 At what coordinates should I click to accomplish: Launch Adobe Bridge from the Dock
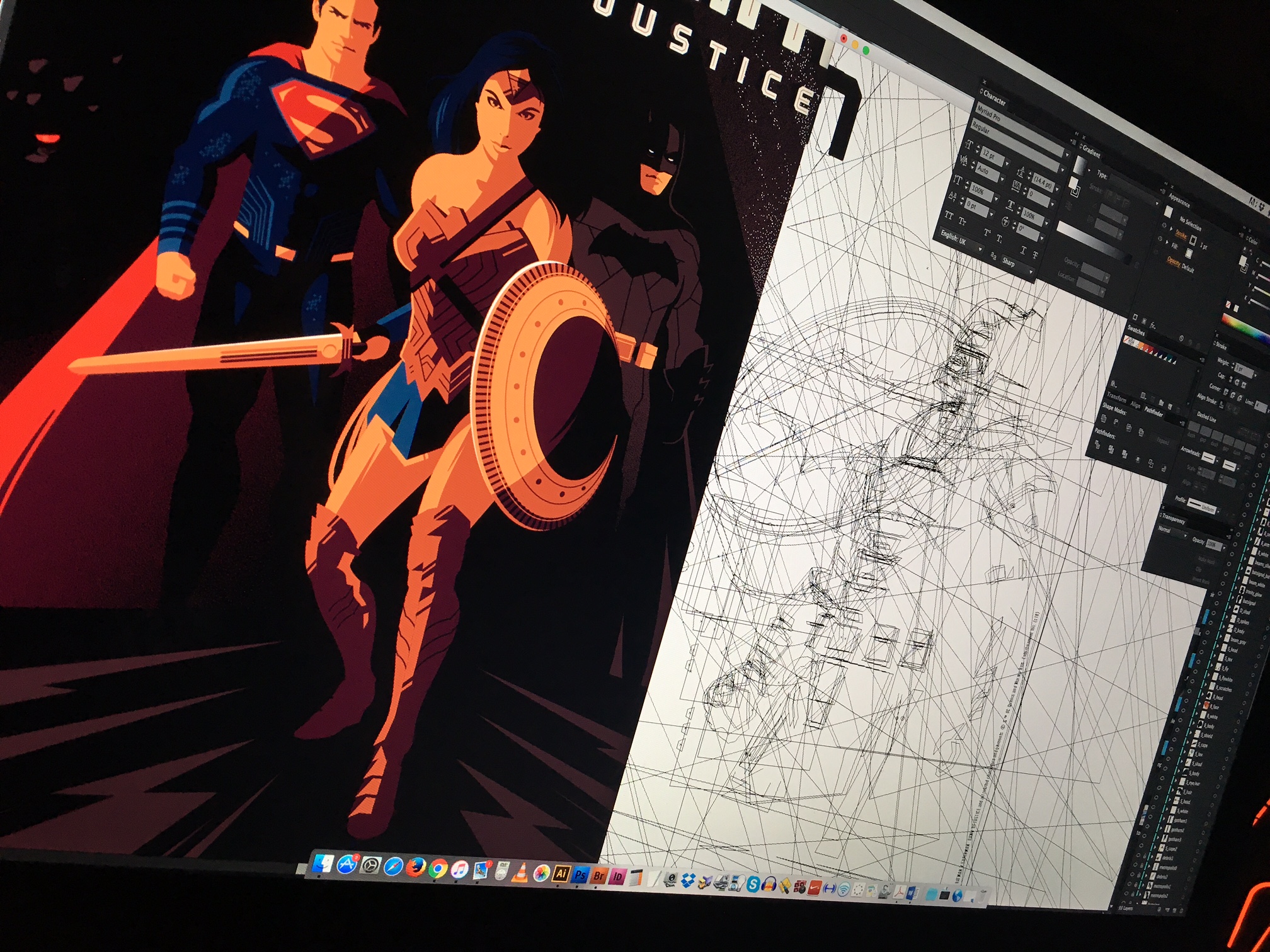click(599, 876)
